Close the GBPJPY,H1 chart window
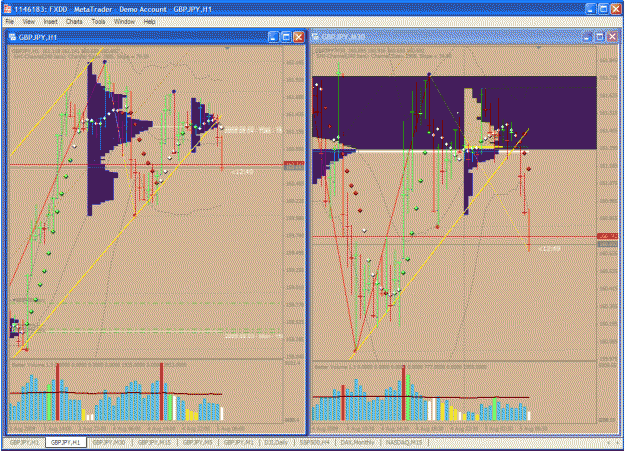625x451 pixels. [299, 37]
